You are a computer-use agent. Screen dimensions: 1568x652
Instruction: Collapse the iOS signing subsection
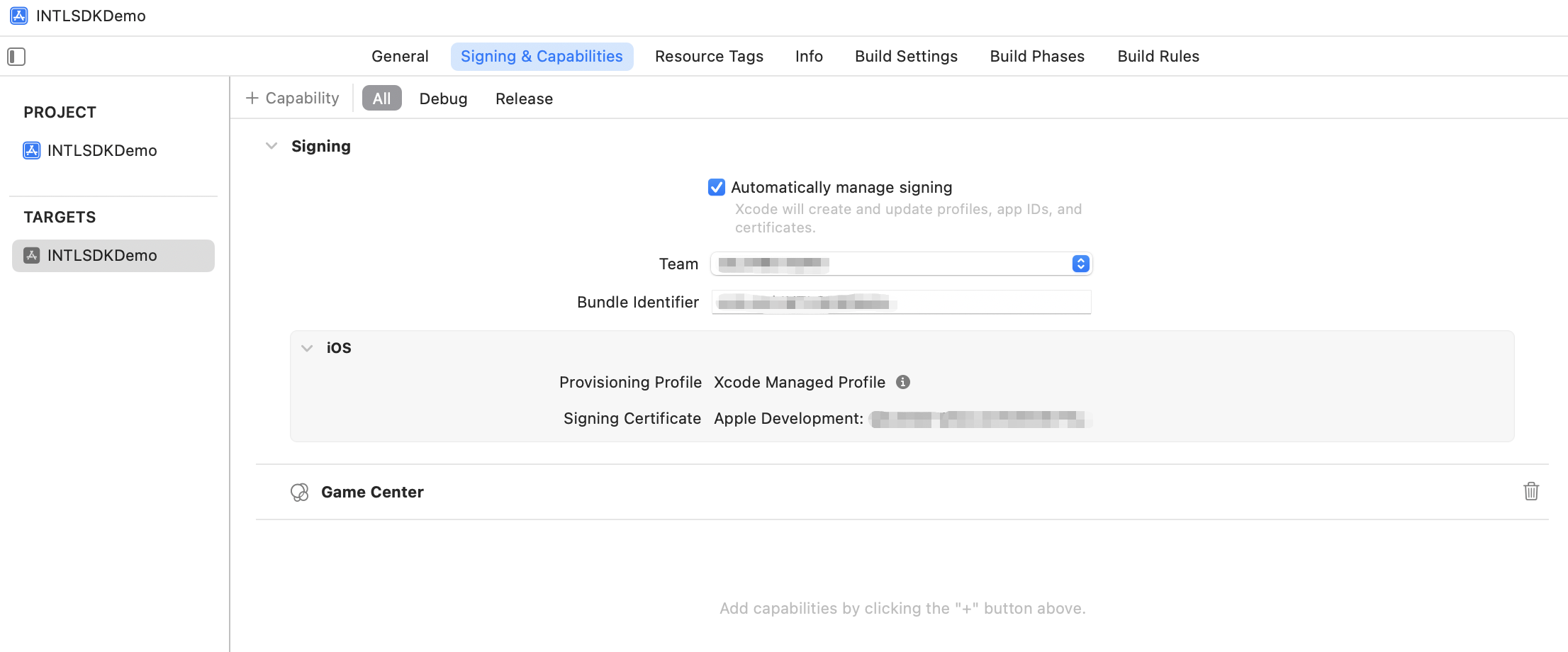[x=307, y=348]
